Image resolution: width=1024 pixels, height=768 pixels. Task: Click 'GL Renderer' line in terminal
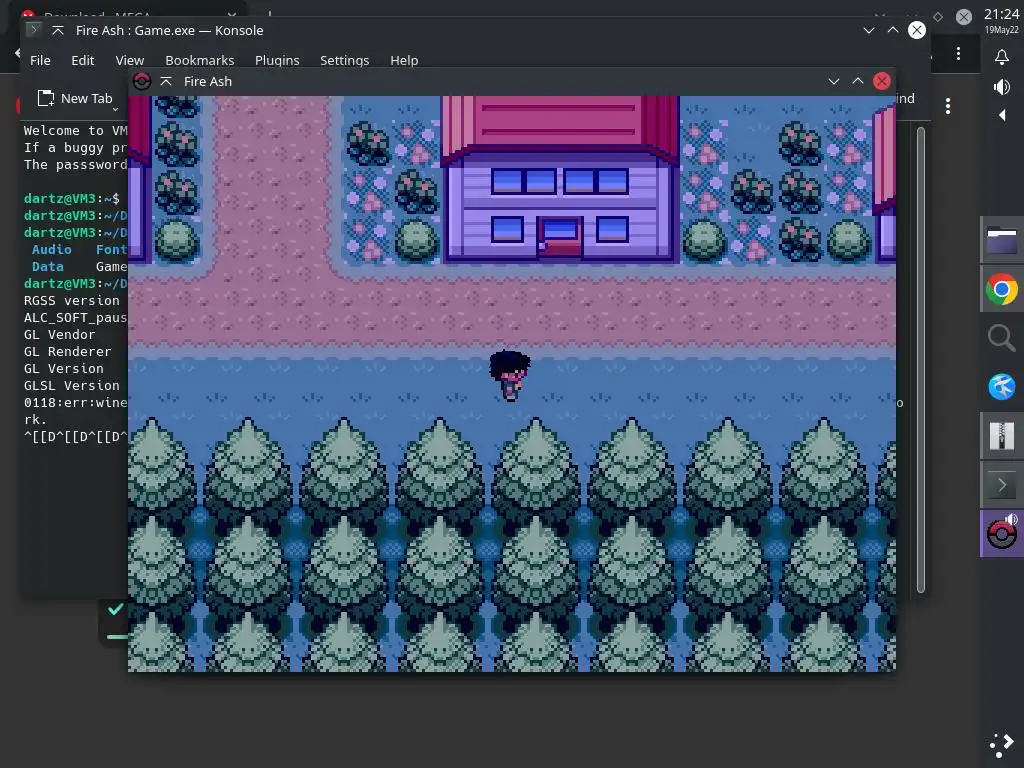[67, 351]
